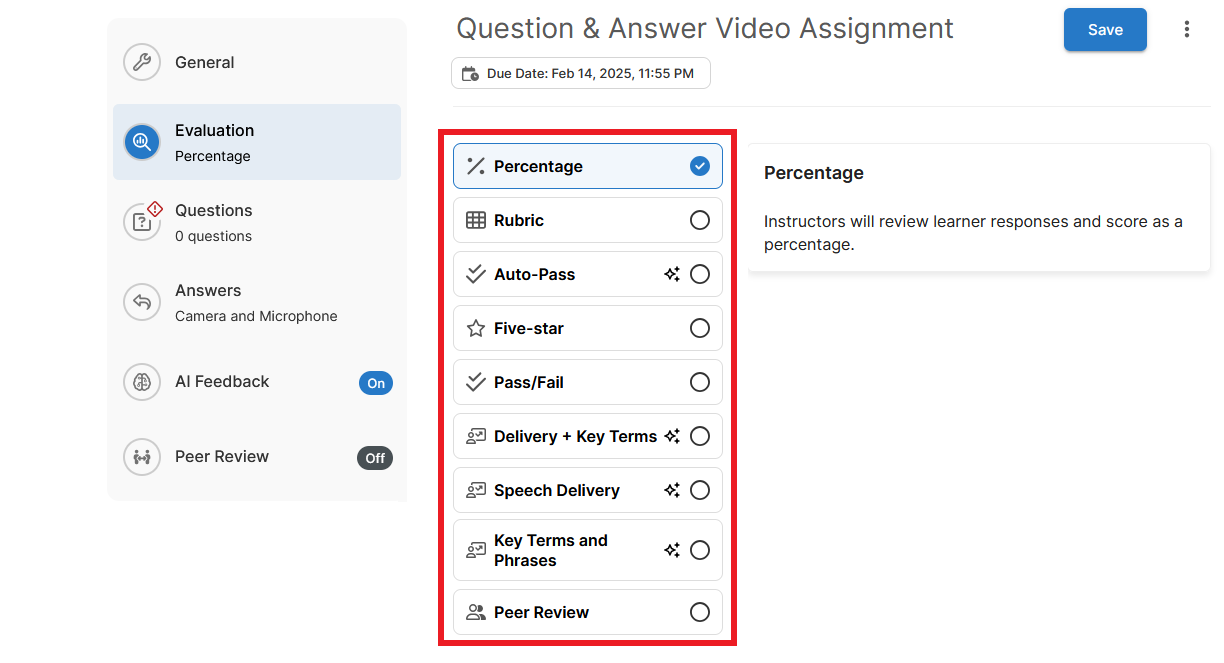Open the Answers tab label
Viewport: 1224px width, 663px height.
(208, 290)
